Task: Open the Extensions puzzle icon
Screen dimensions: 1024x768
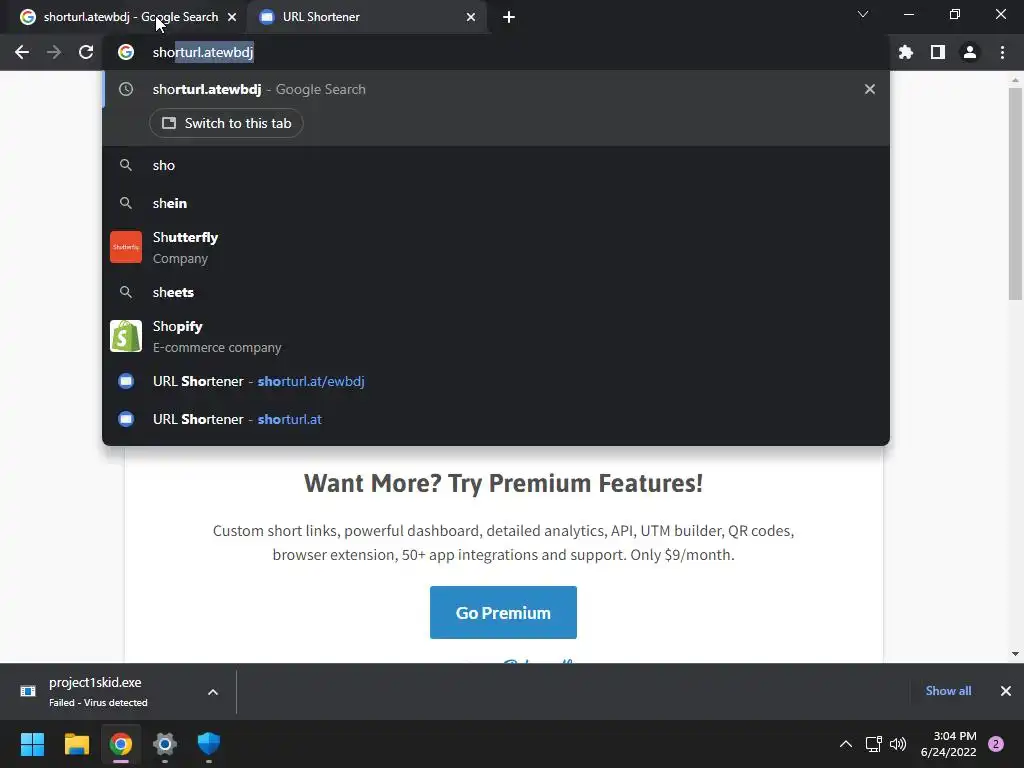Action: (x=906, y=52)
